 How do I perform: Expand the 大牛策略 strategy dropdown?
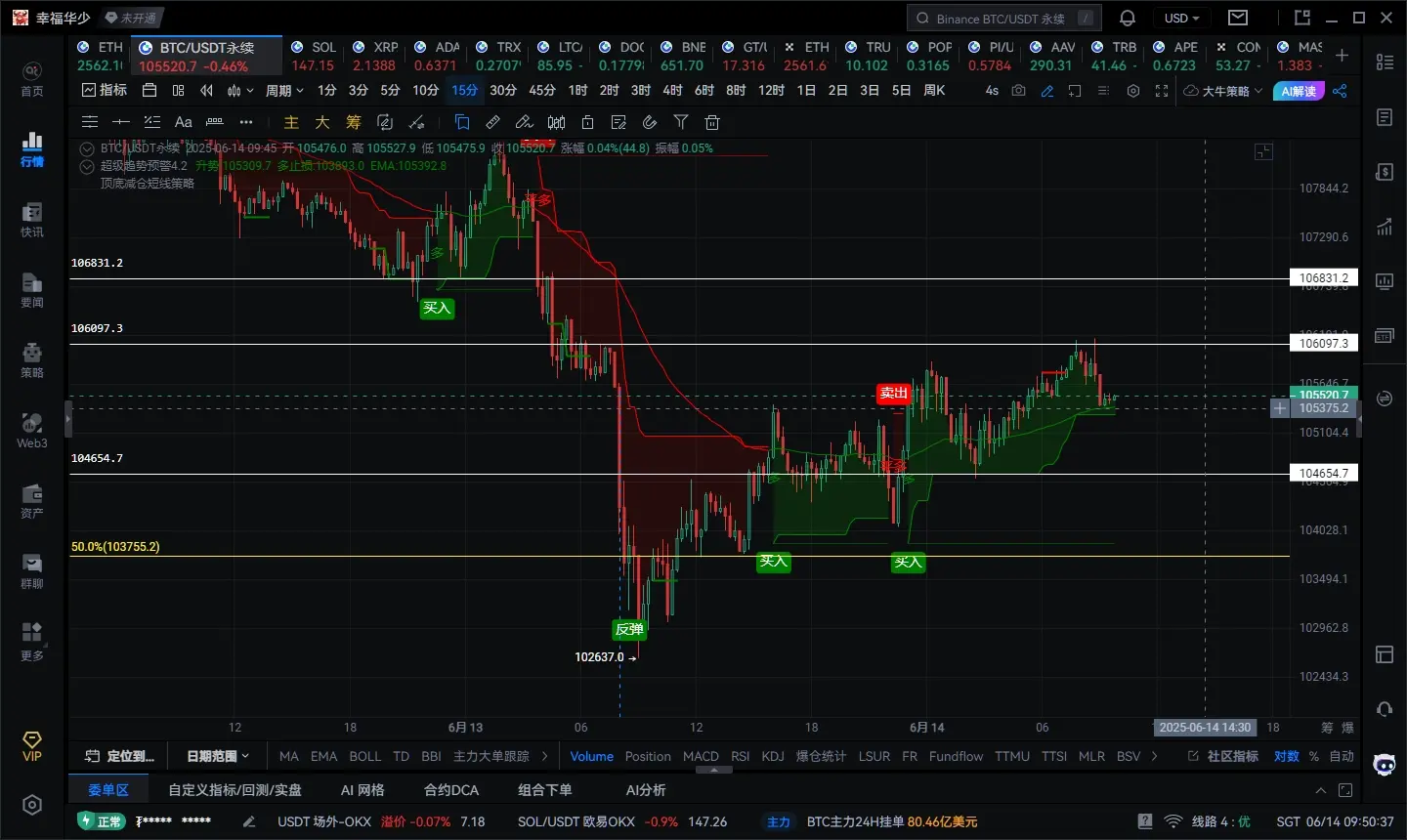1223,91
